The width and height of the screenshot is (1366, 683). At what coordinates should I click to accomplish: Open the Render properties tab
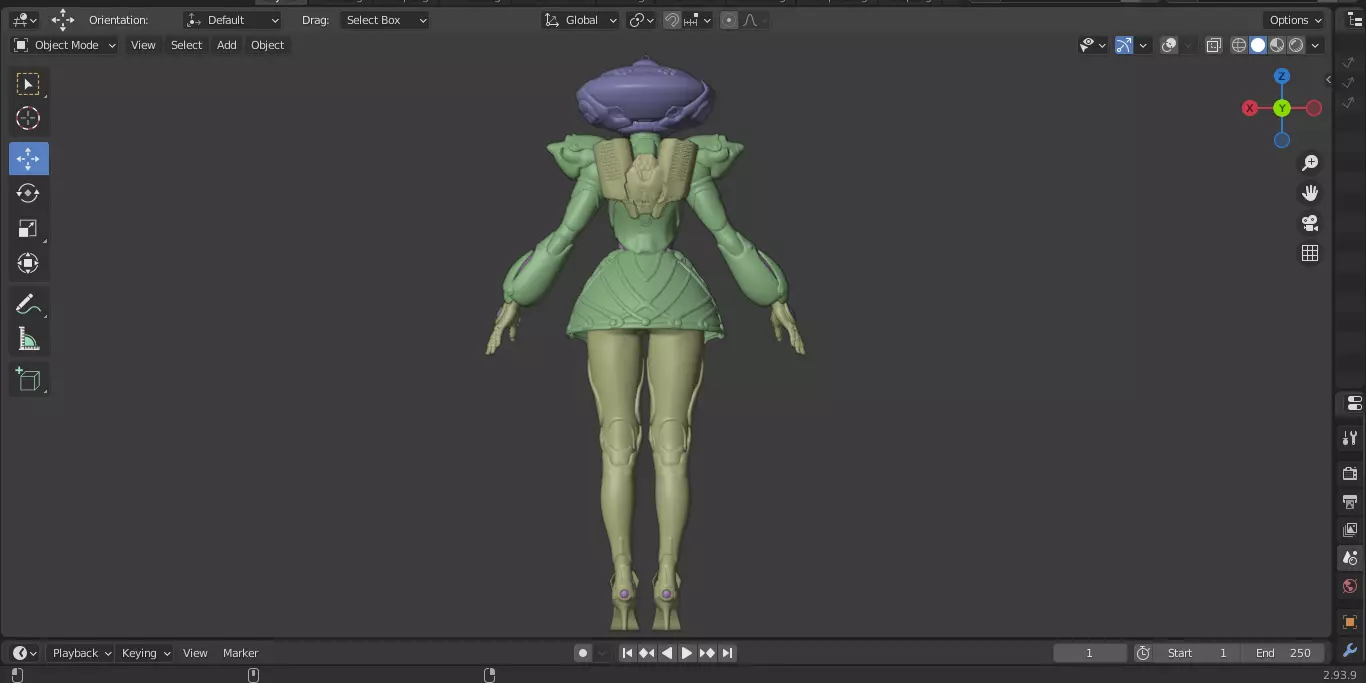pyautogui.click(x=1350, y=473)
